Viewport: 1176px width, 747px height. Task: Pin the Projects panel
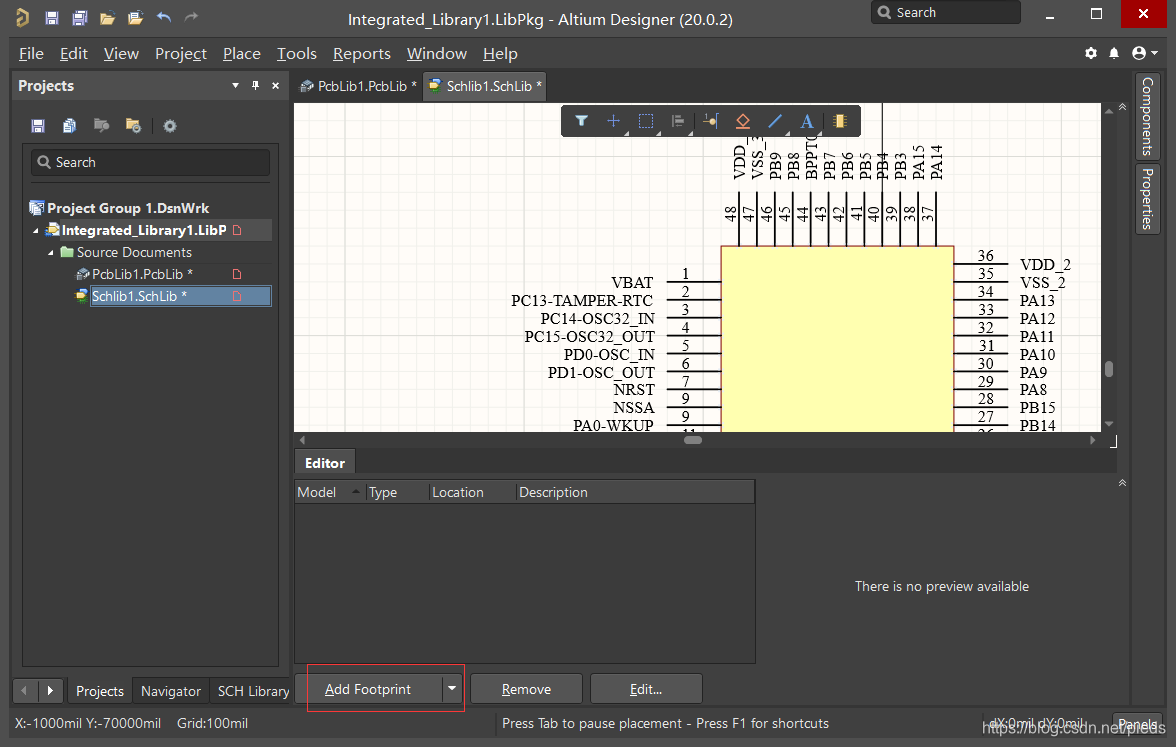254,86
